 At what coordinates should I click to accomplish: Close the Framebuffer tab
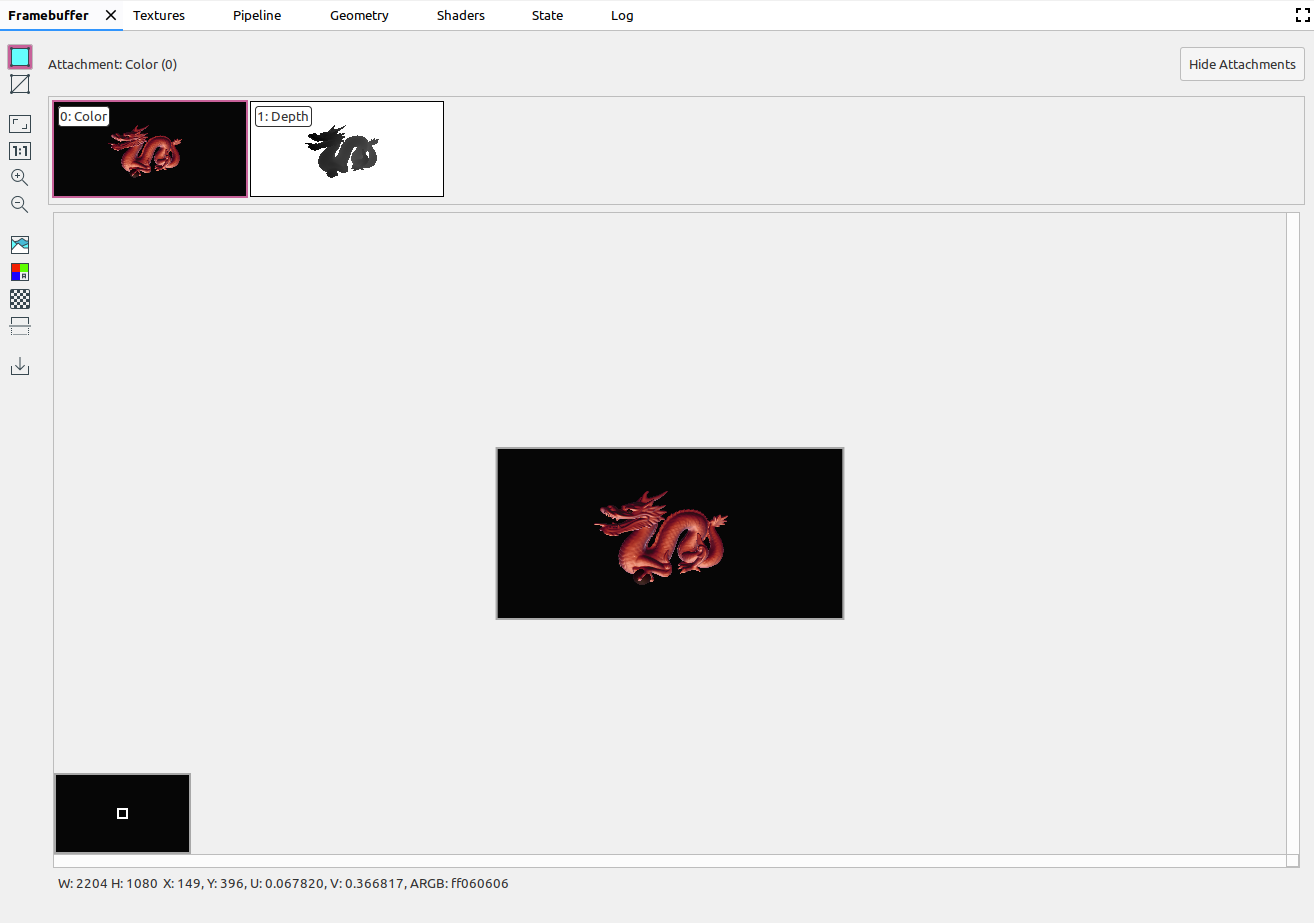click(111, 15)
